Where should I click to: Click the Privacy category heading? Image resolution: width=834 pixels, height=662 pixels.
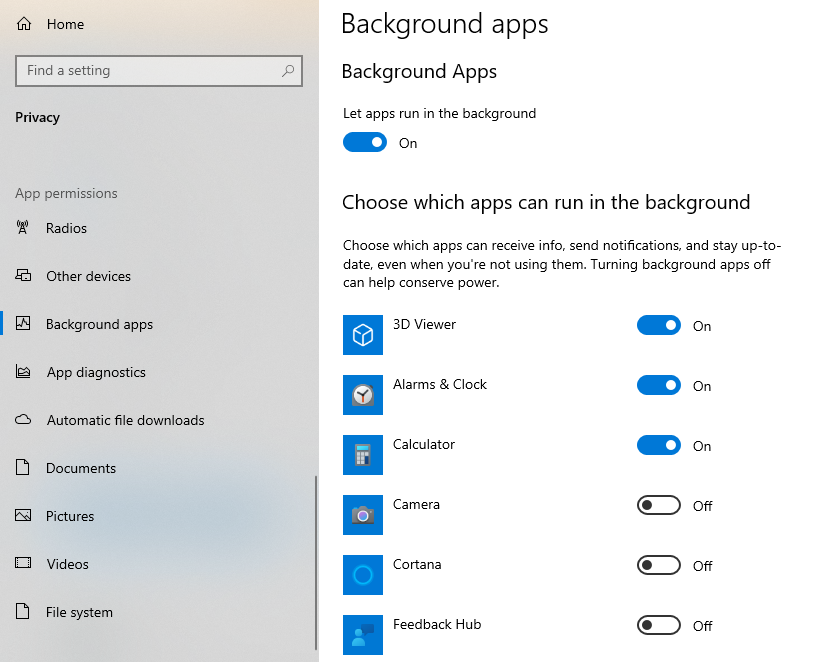pyautogui.click(x=37, y=118)
